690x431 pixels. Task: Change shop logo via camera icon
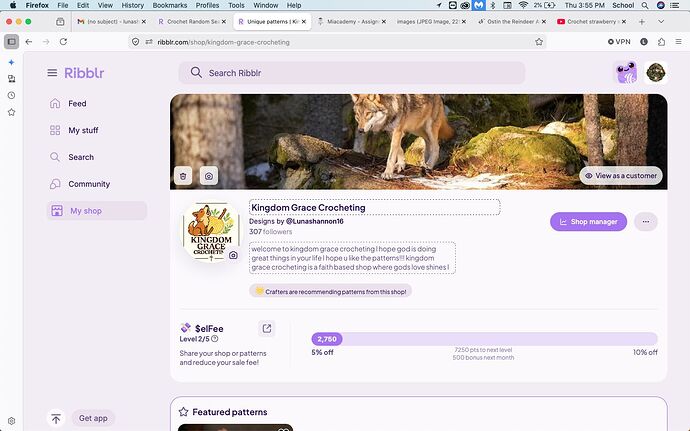click(x=233, y=255)
